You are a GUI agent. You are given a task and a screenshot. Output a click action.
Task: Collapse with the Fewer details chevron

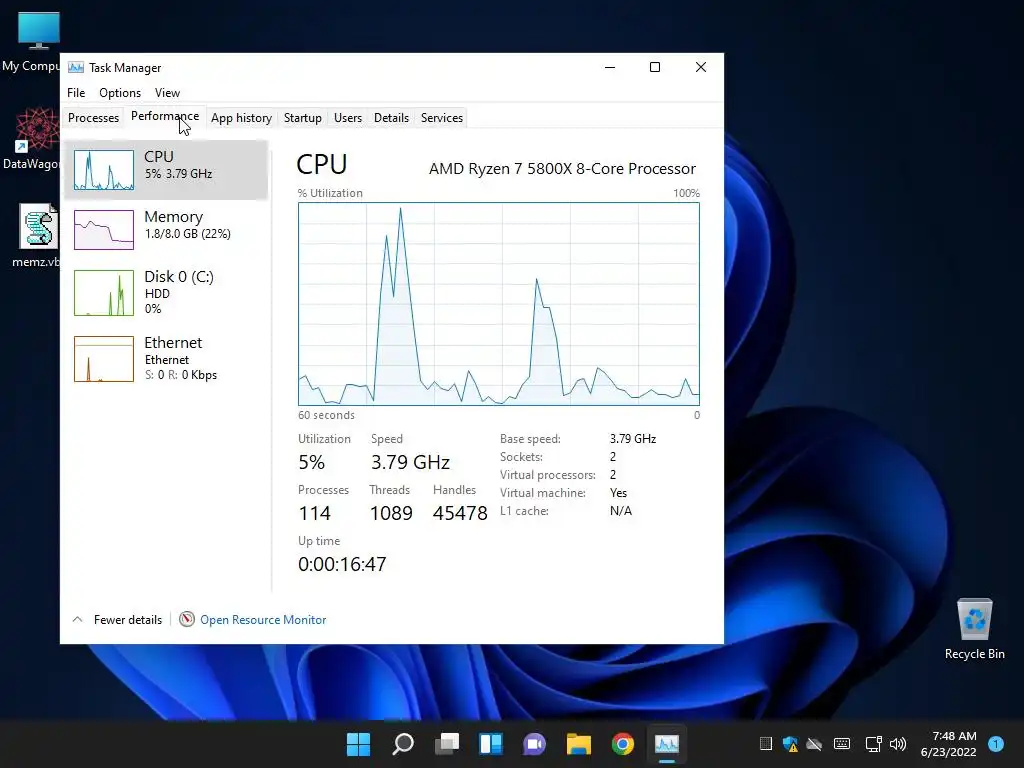(x=77, y=619)
